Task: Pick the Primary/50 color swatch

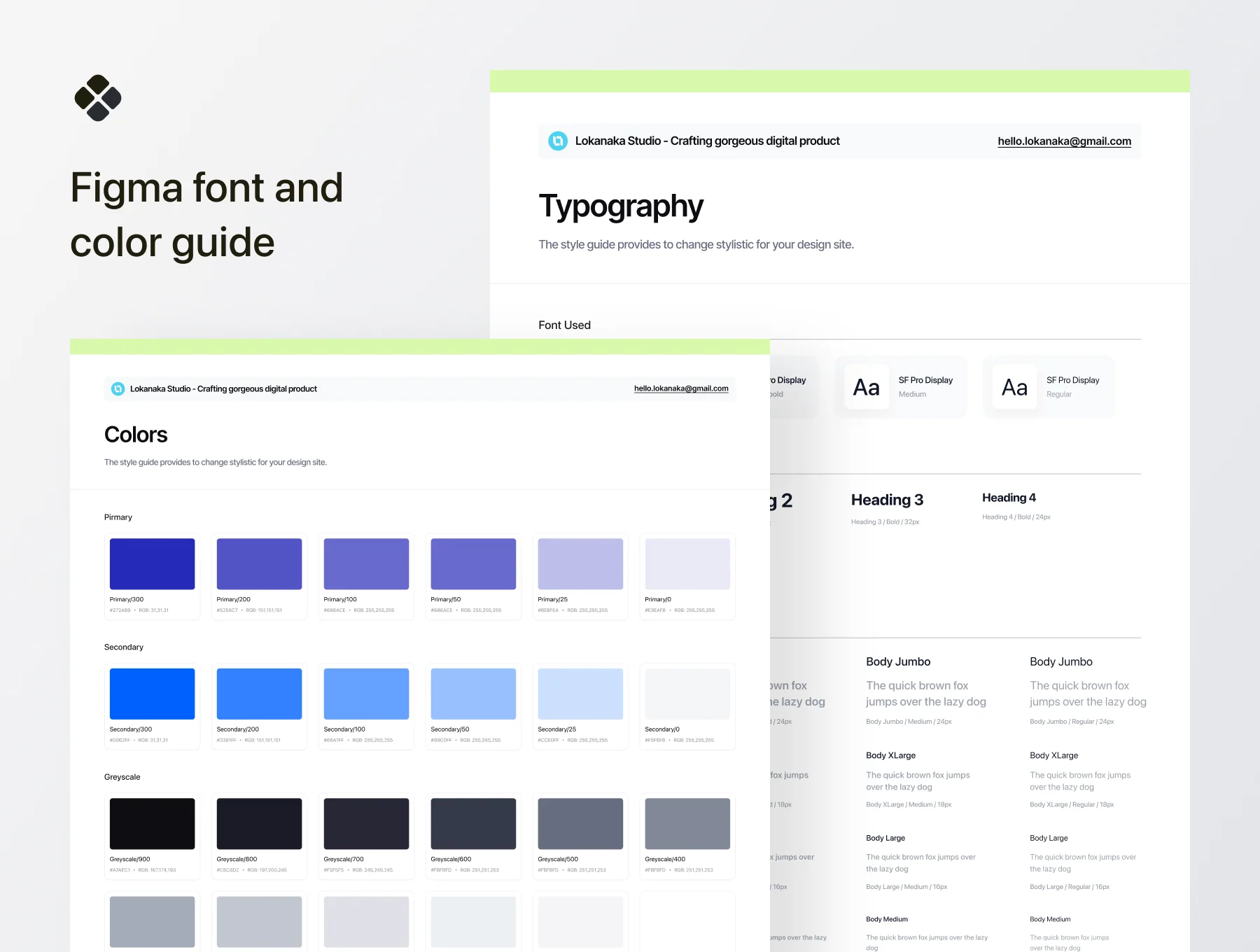Action: coord(473,563)
